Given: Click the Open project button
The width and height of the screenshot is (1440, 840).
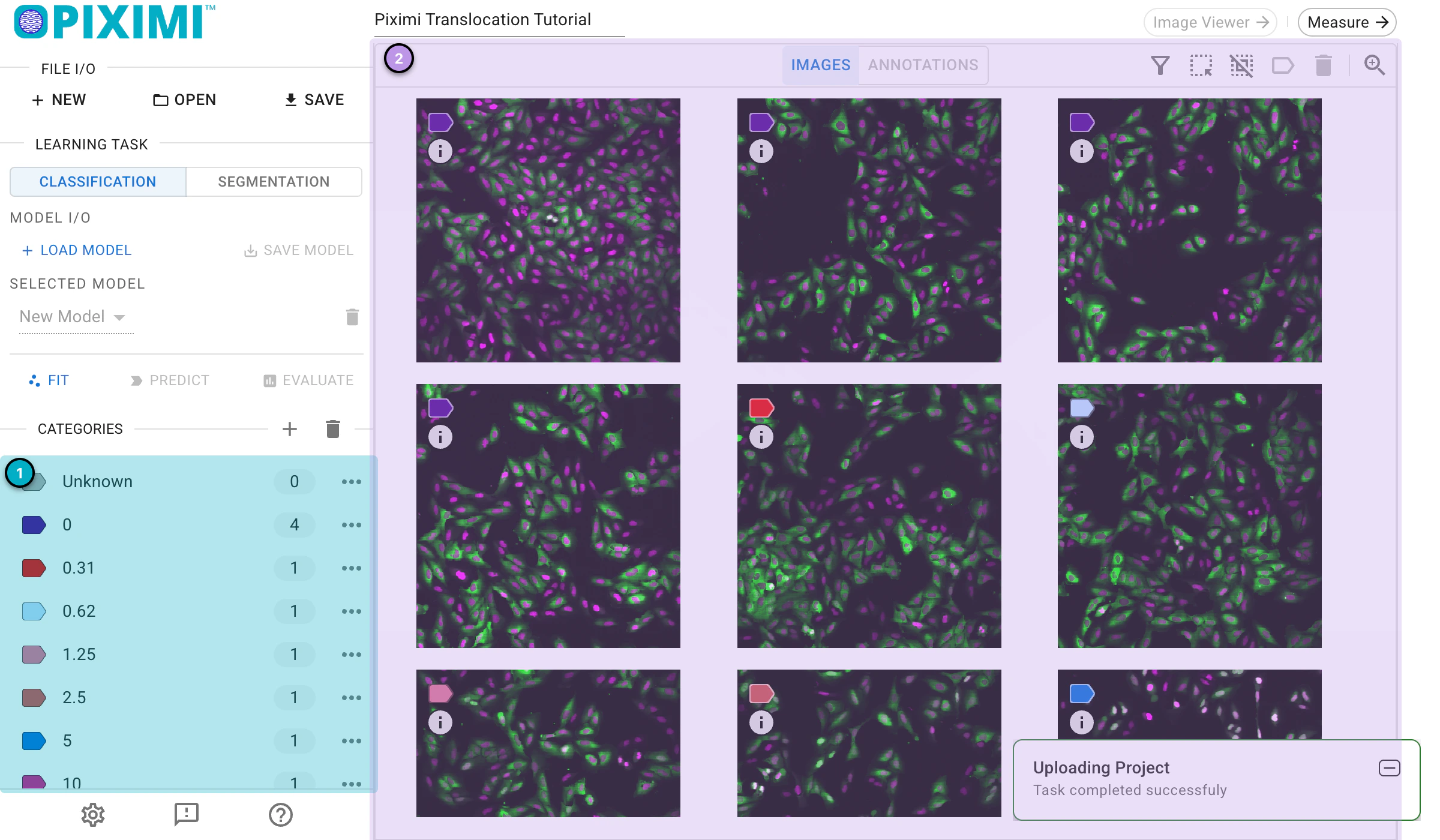Looking at the screenshot, I should click(x=185, y=100).
